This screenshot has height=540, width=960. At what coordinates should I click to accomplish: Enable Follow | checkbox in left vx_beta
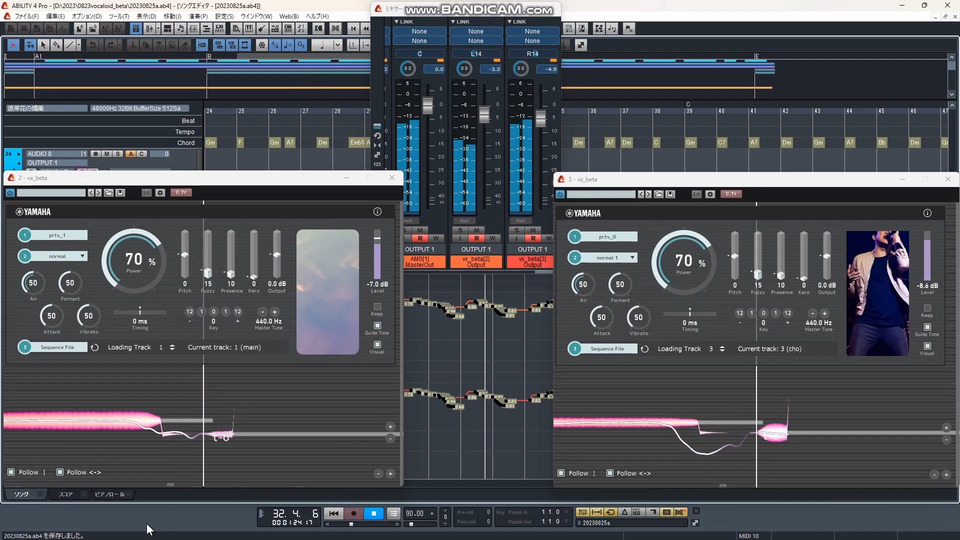(x=11, y=472)
